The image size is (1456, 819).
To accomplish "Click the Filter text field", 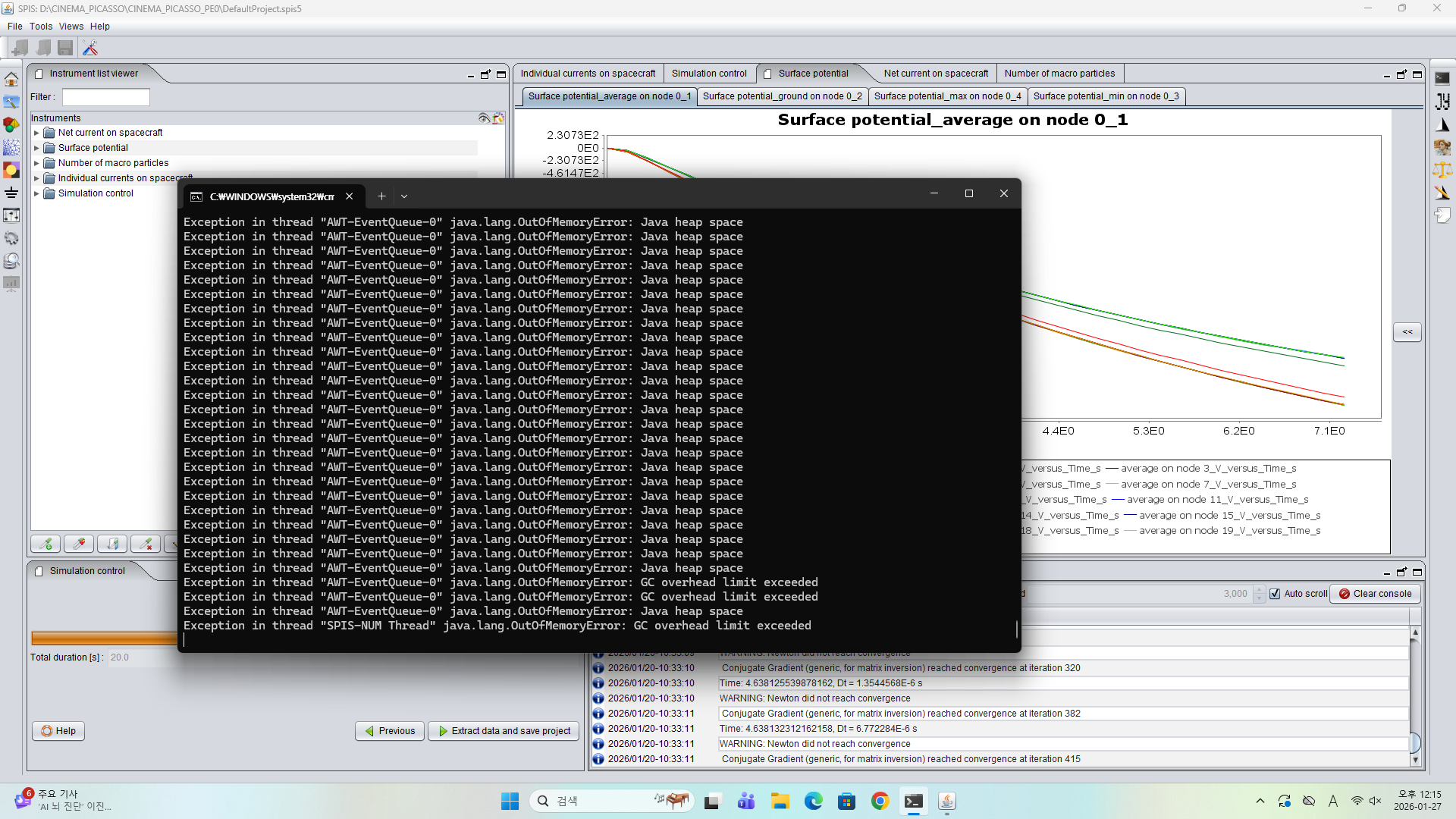I will coord(106,97).
